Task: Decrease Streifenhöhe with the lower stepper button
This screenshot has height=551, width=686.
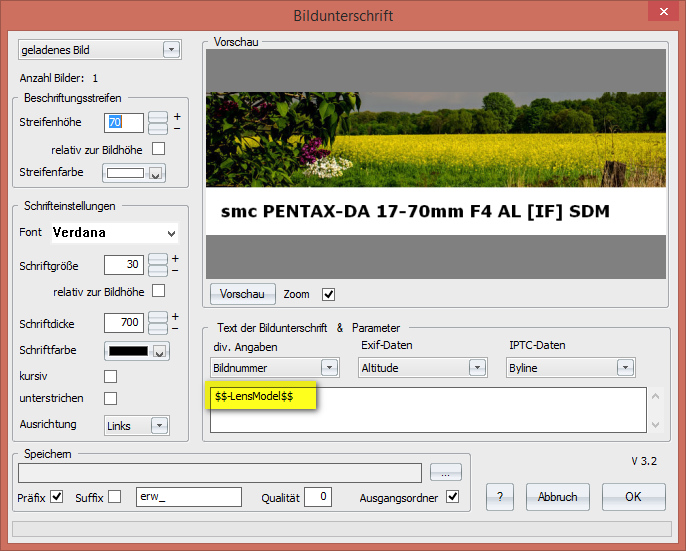Action: click(158, 129)
